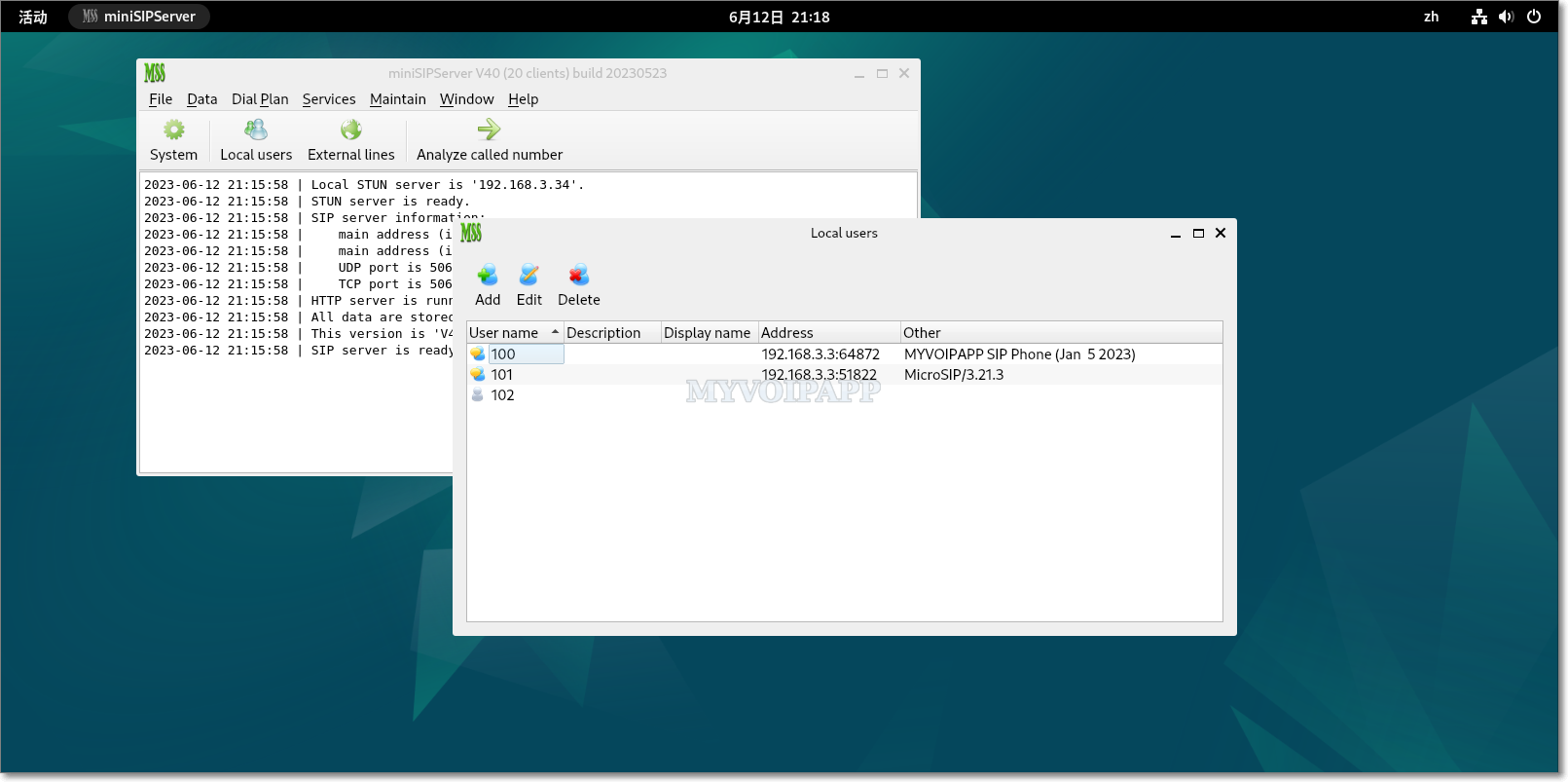Viewport: 1568px width, 782px height.
Task: Delete the selected local user
Action: tap(579, 285)
